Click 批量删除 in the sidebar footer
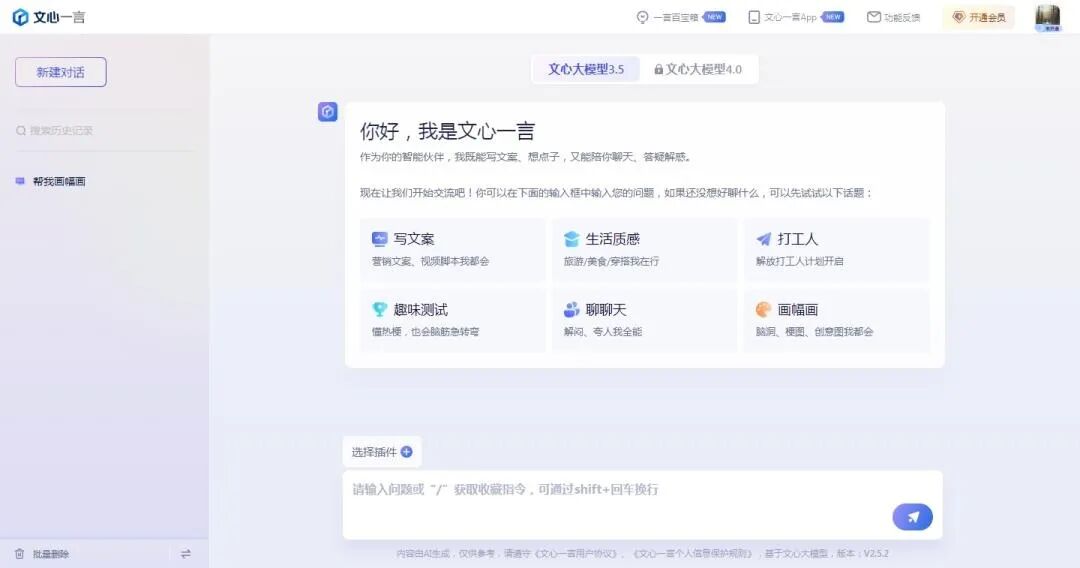This screenshot has width=1080, height=568. pyautogui.click(x=43, y=554)
